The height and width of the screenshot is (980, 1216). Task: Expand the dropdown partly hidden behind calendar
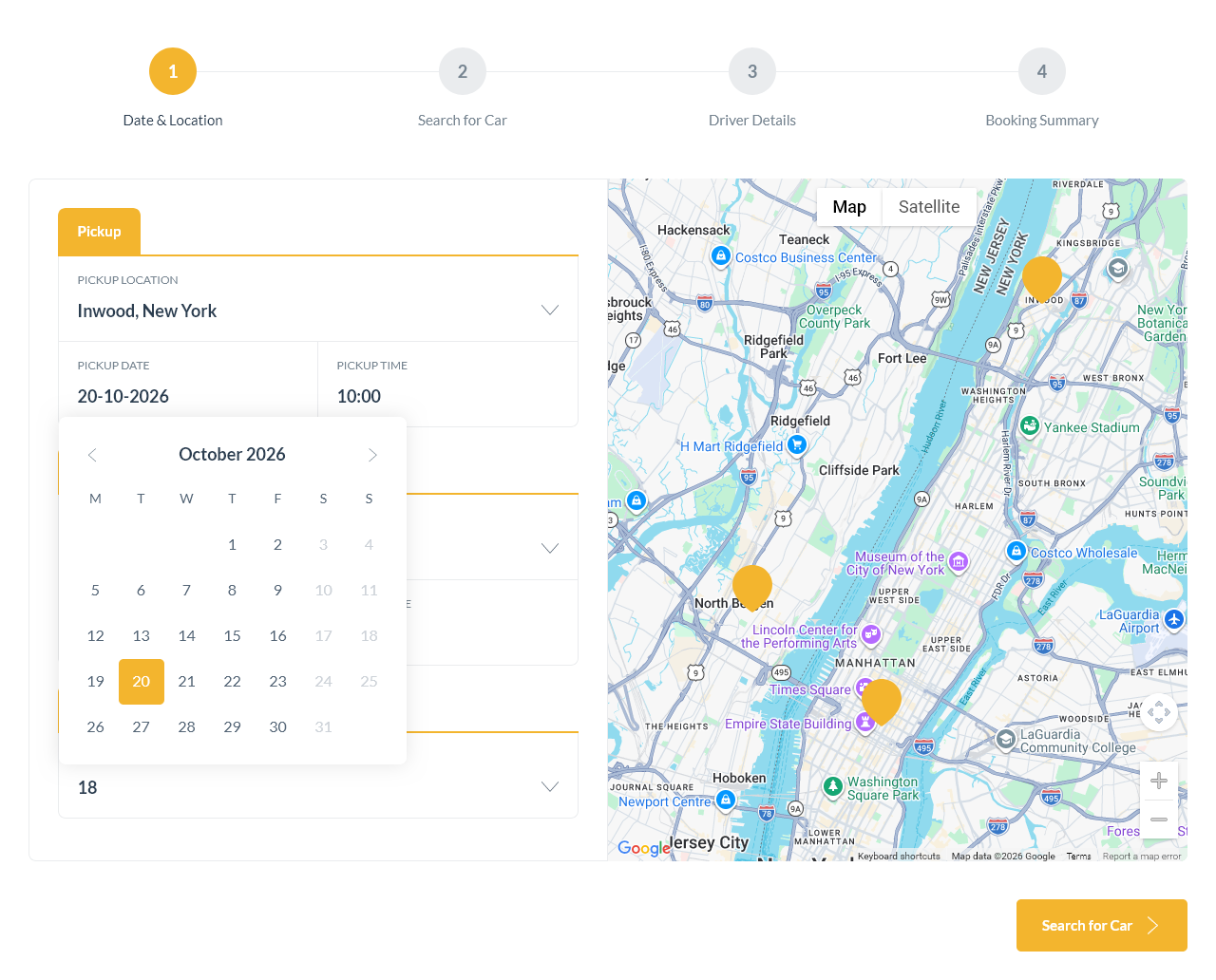pos(549,548)
